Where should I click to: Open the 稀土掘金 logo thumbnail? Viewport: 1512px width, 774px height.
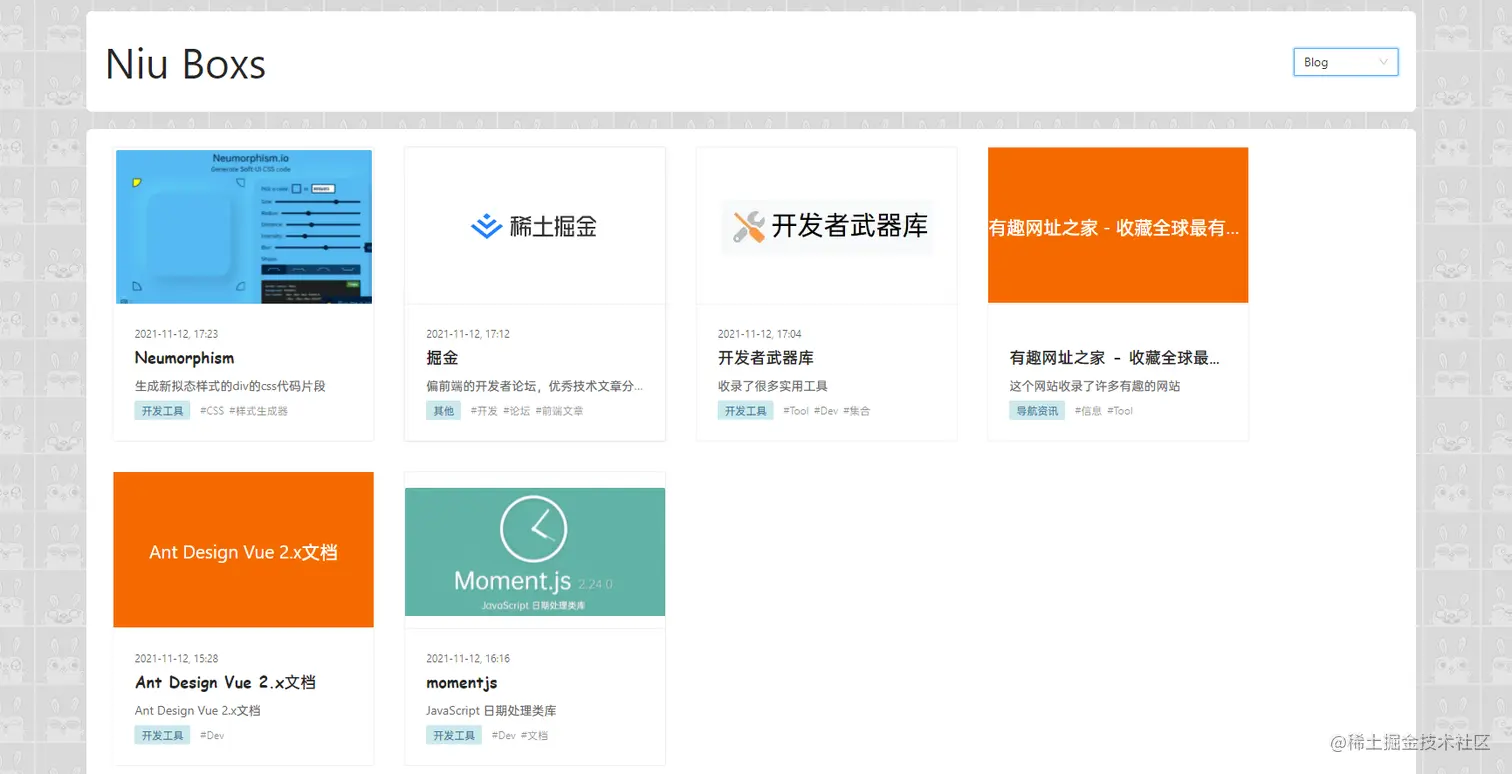tap(535, 226)
